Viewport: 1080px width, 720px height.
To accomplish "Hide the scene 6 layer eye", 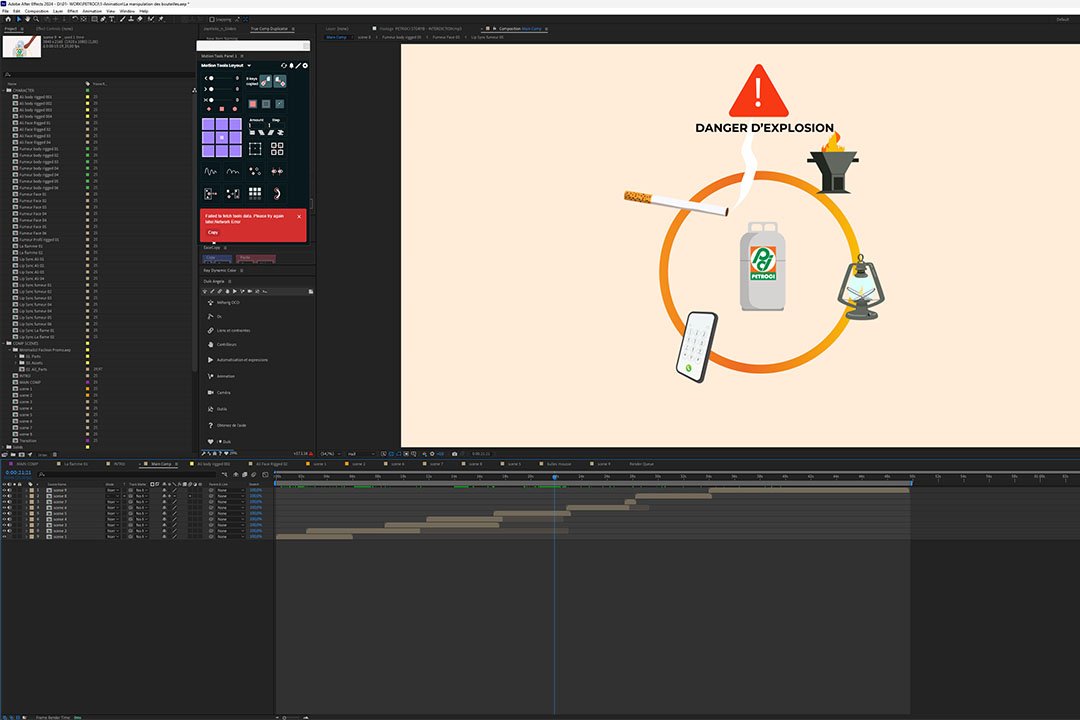I will (4, 507).
